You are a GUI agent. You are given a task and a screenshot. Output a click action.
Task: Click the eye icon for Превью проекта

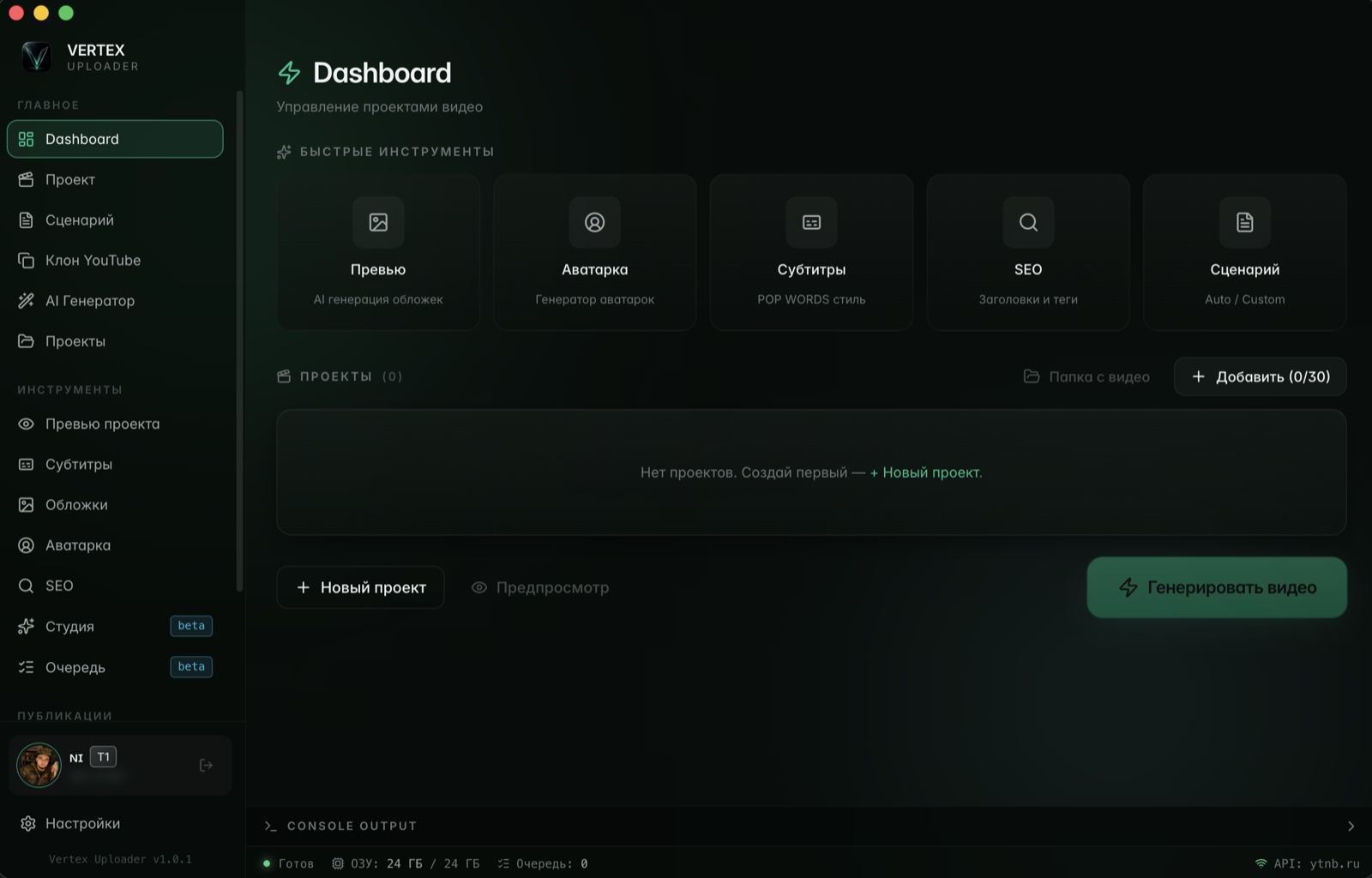coord(27,424)
